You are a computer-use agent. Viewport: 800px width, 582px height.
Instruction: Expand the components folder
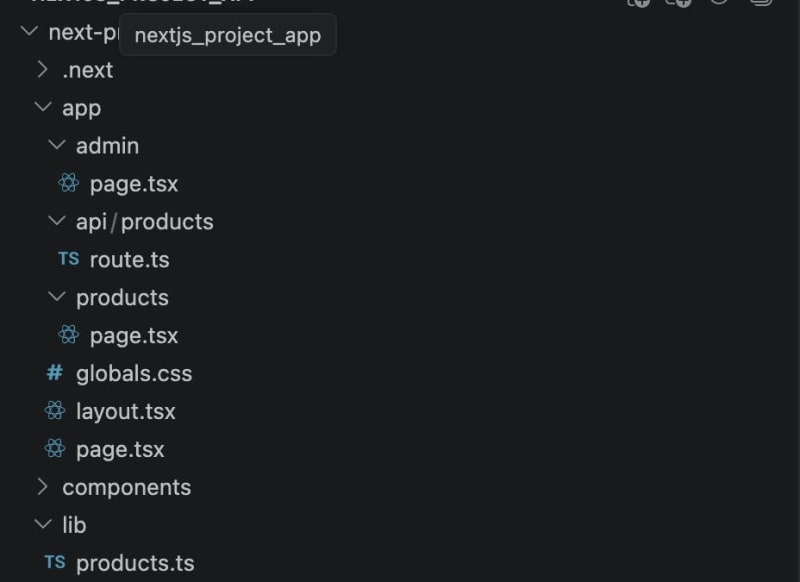click(43, 487)
